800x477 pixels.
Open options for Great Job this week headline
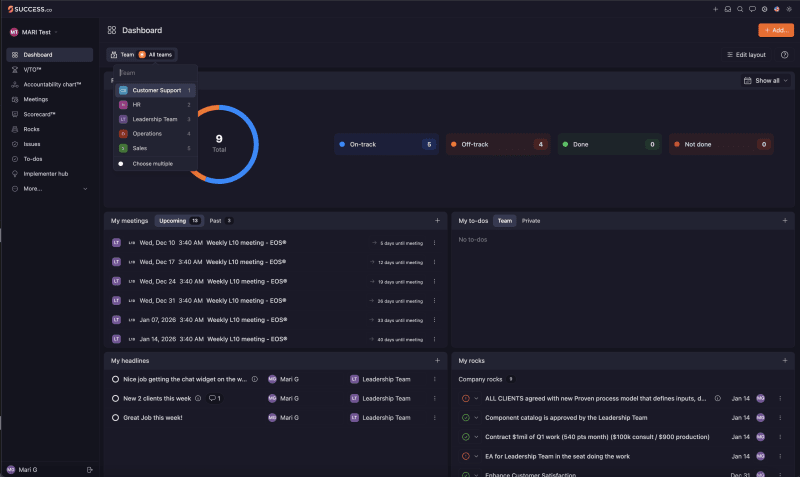434,417
